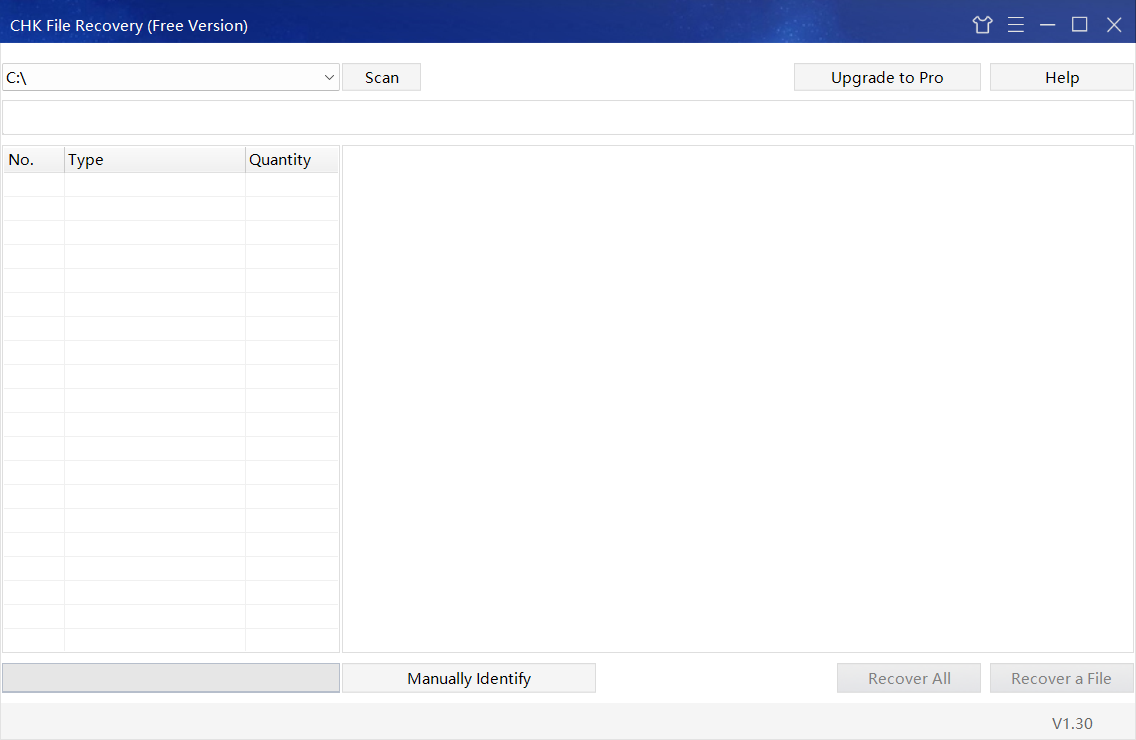This screenshot has height=740, width=1136.
Task: Sort by the Quantity column header
Action: click(x=292, y=159)
